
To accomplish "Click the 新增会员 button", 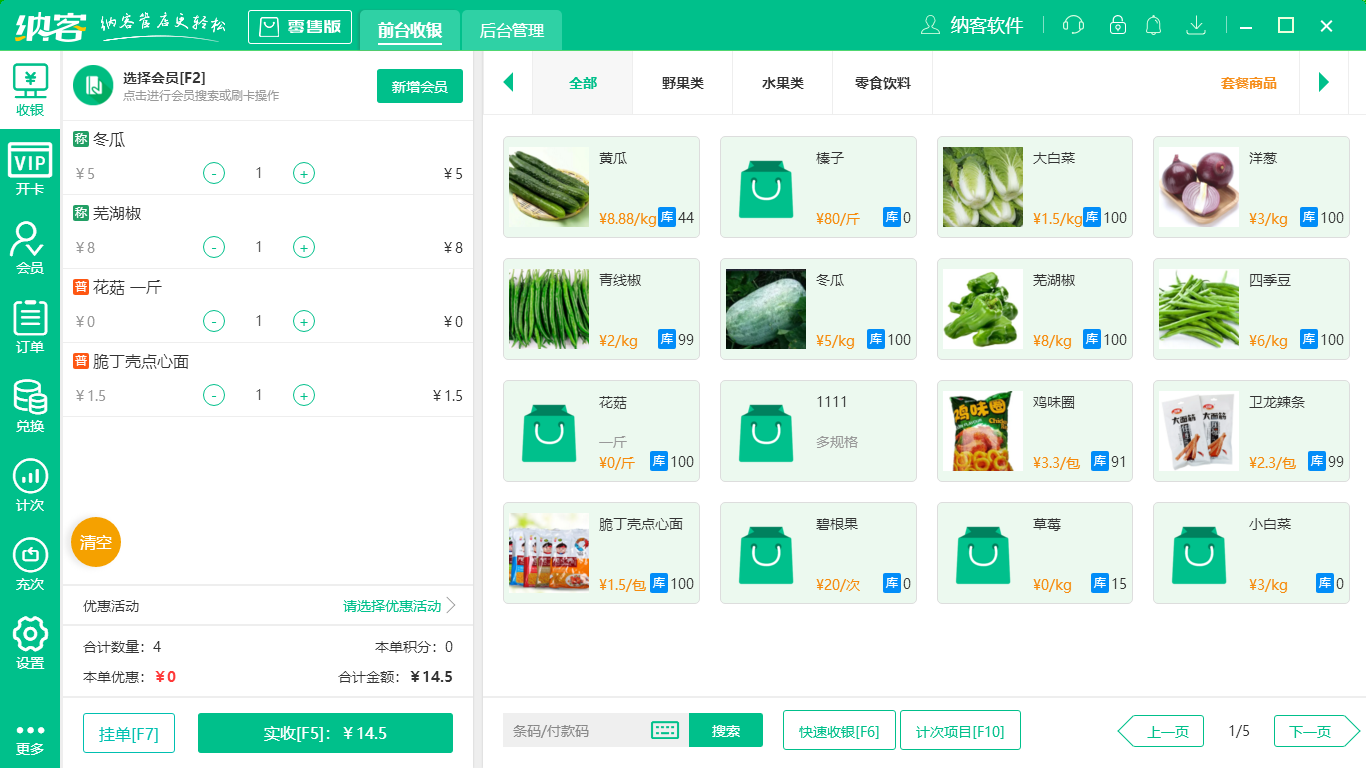I will 420,86.
